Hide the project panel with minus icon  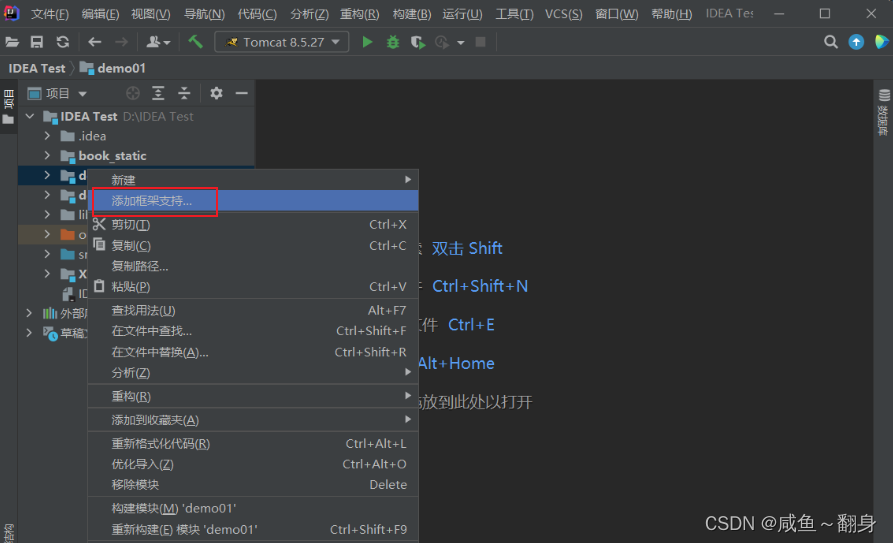tap(241, 93)
